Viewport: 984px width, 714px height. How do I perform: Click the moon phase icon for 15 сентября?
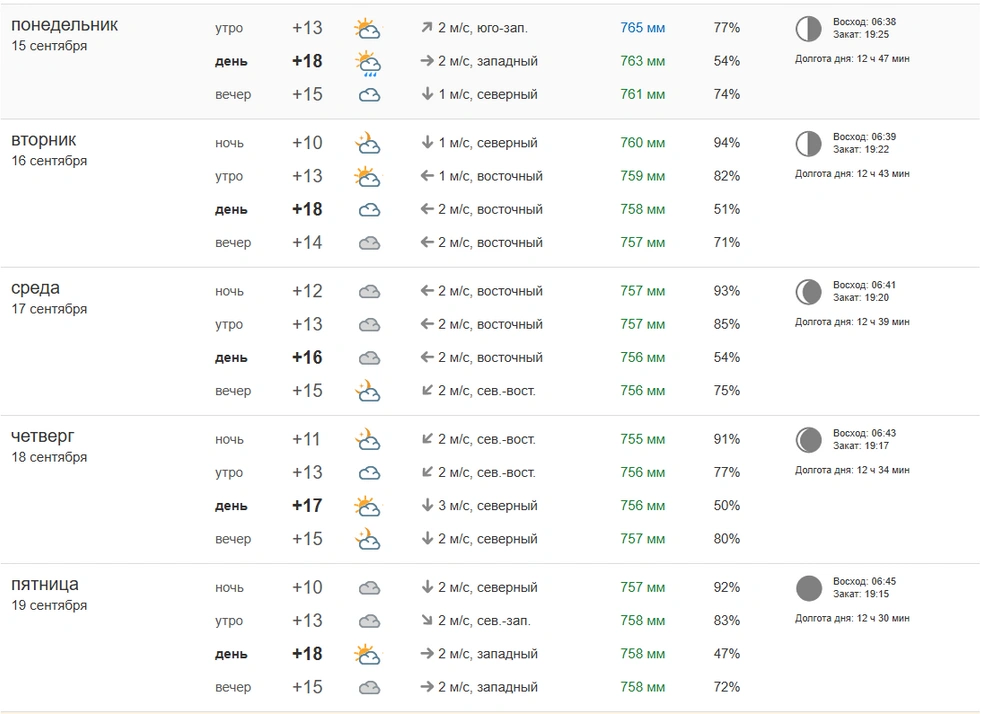[x=808, y=29]
